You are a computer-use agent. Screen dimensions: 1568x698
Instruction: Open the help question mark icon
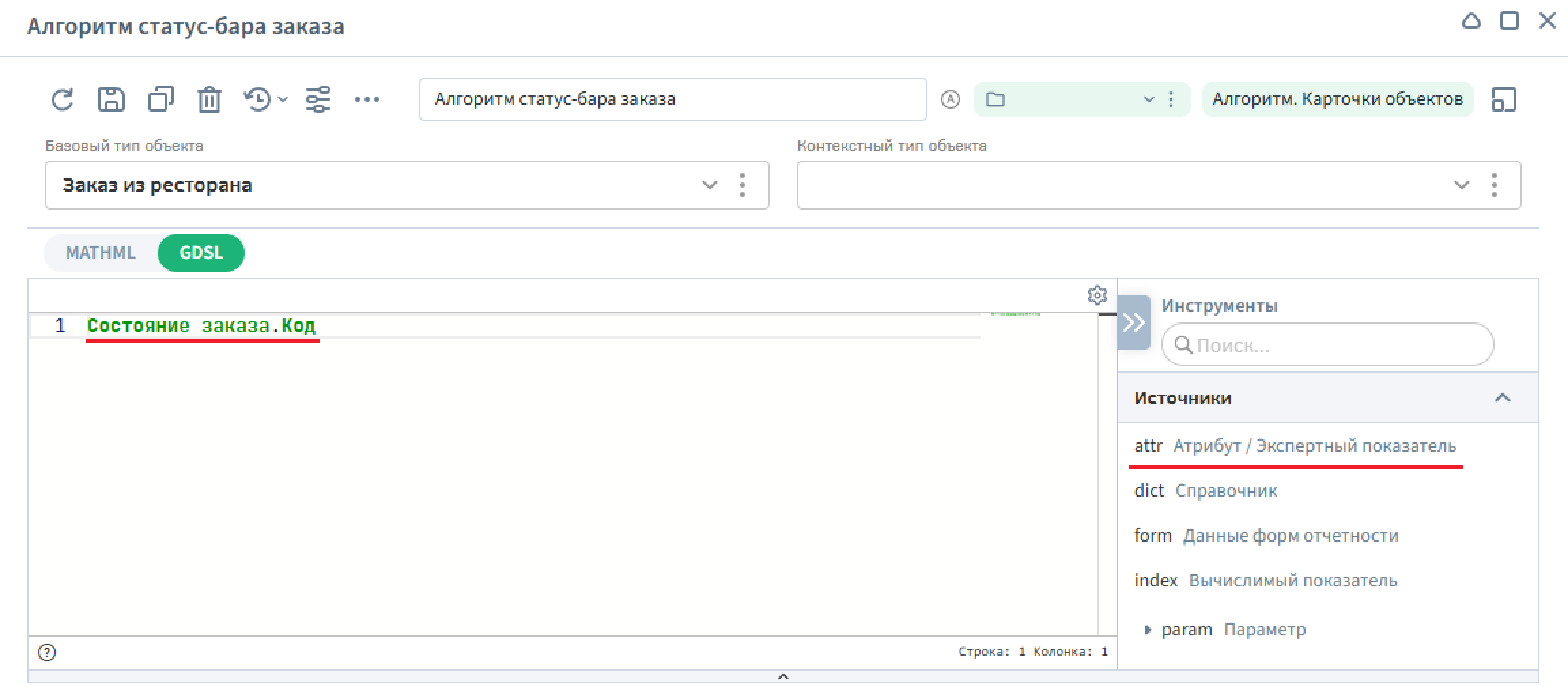[47, 652]
